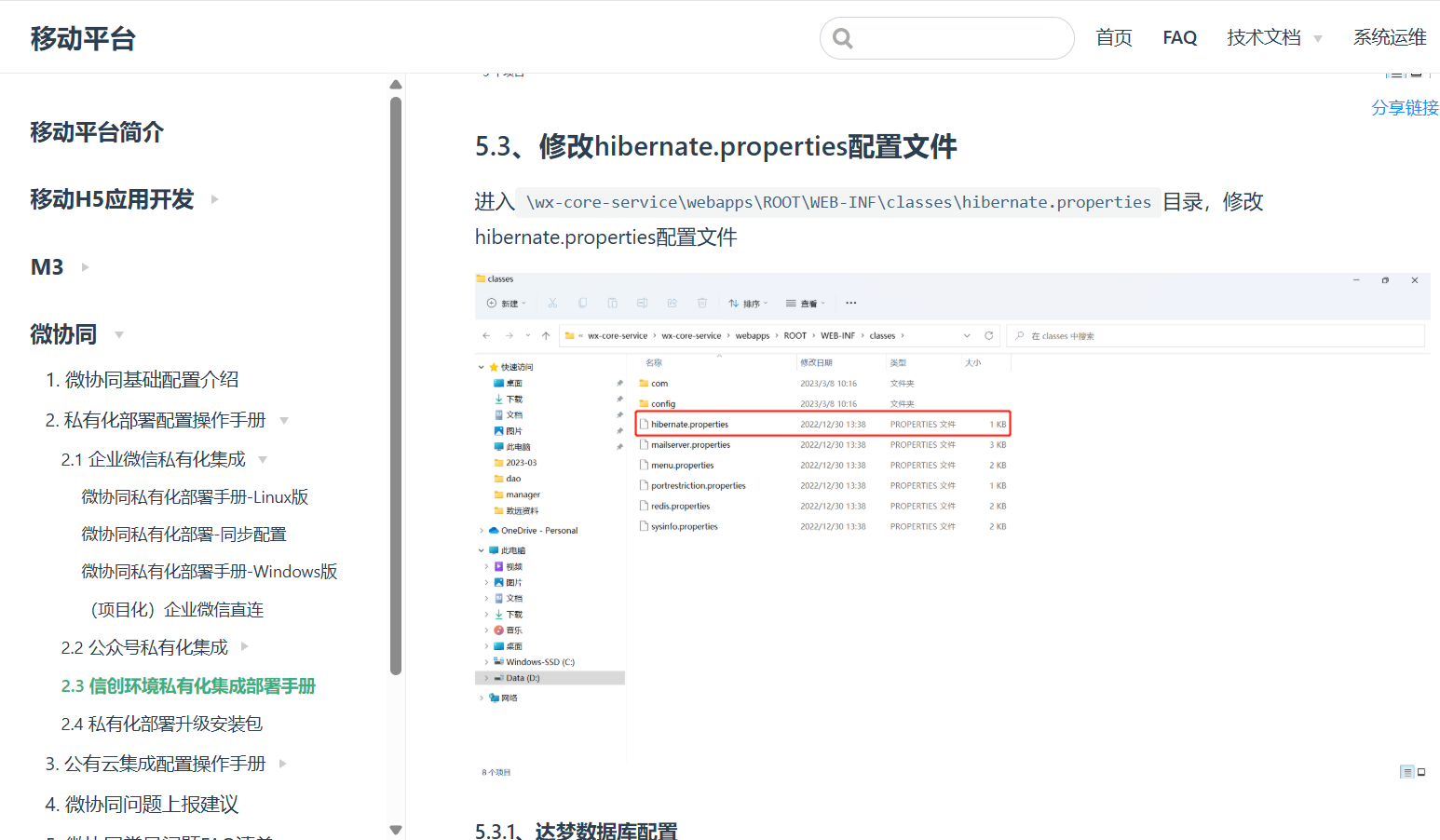Open the 技术文档 nav menu

pos(1263,37)
